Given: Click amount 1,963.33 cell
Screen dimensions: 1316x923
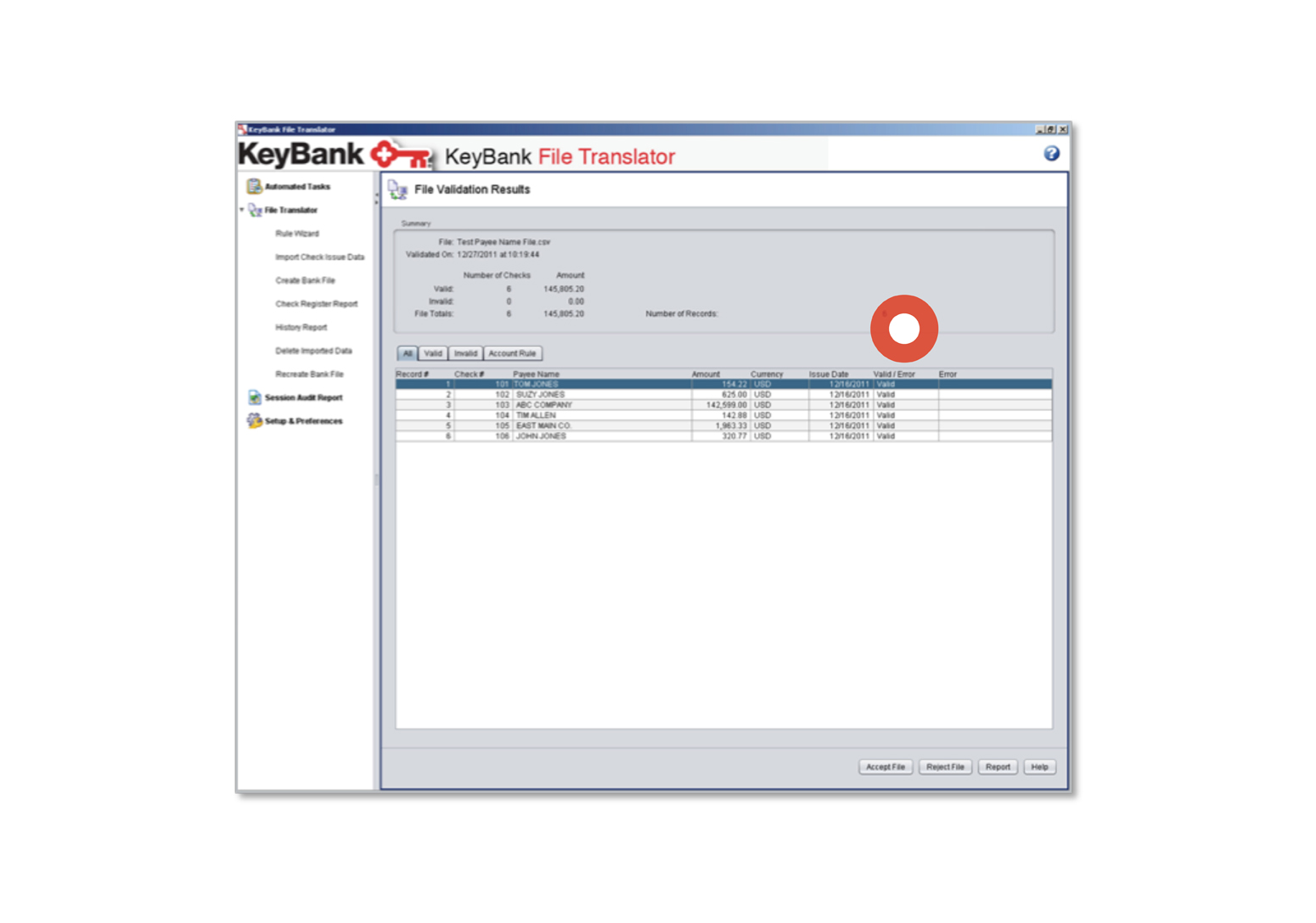Looking at the screenshot, I should pyautogui.click(x=721, y=425).
